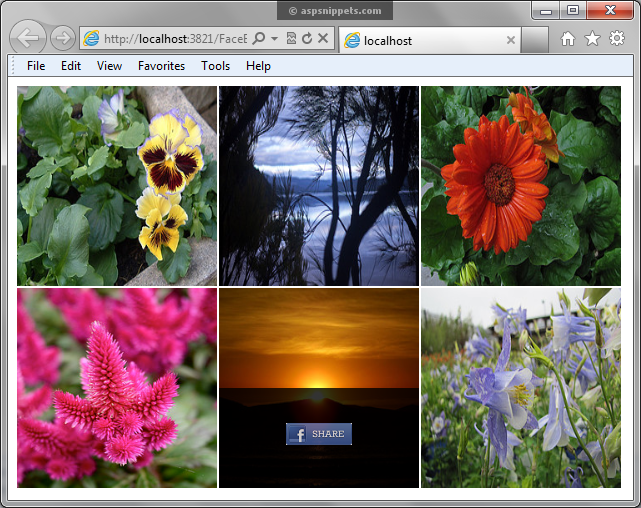Select the blue columbine flowers image

[521, 387]
